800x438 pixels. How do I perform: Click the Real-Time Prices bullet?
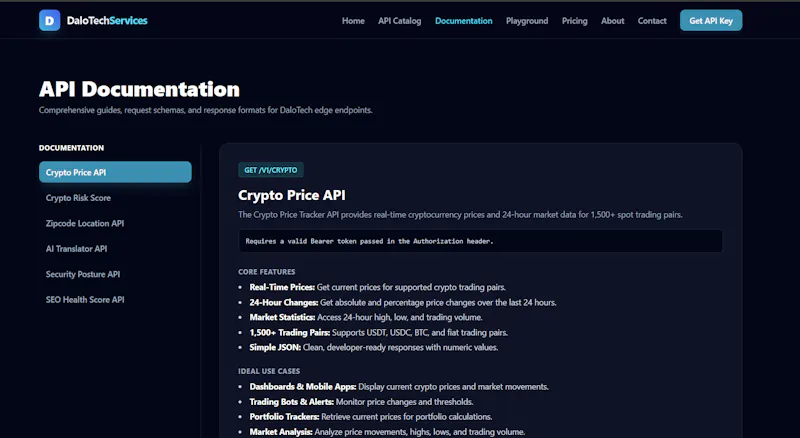click(x=378, y=287)
